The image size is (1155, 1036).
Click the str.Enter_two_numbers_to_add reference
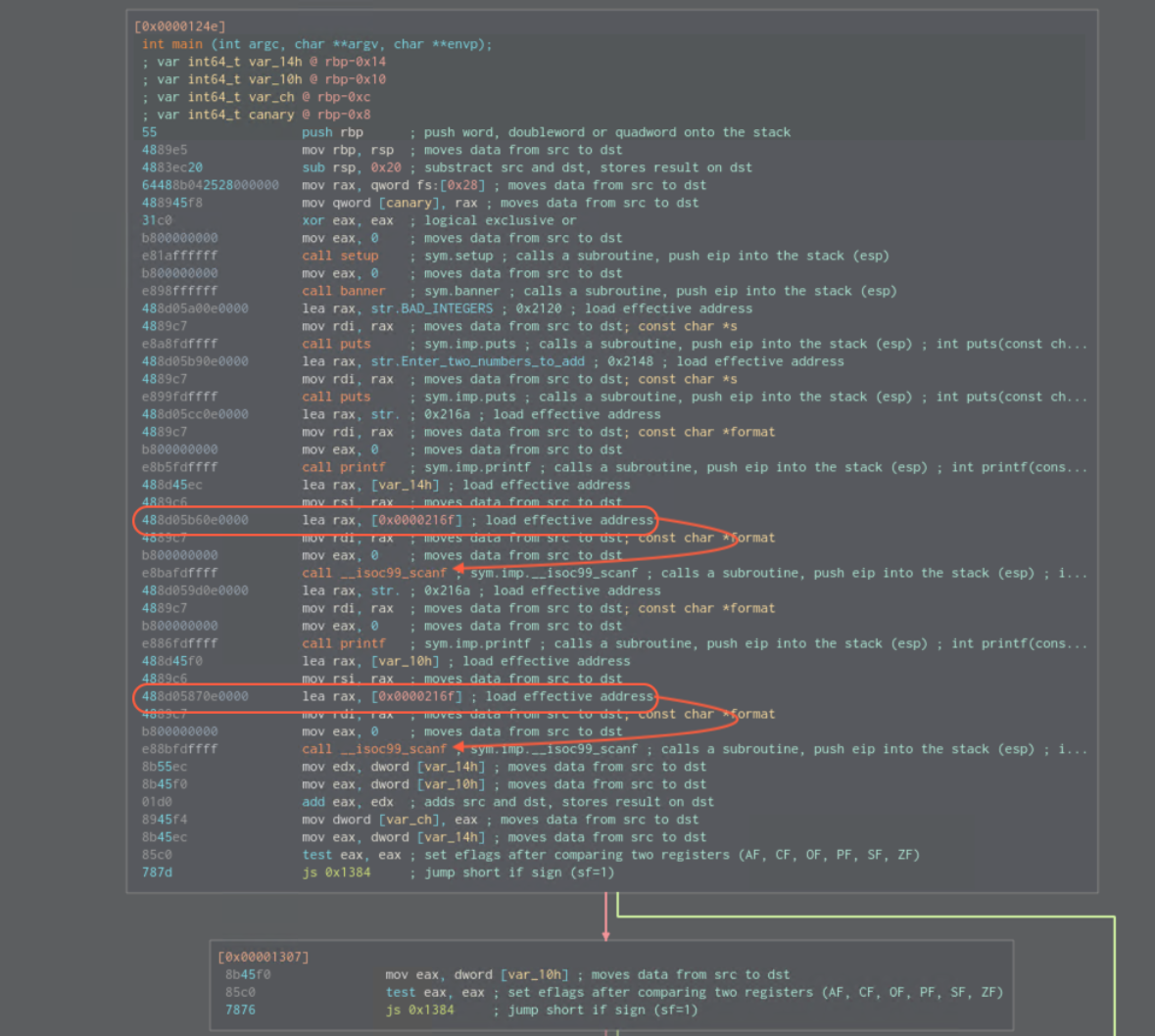(x=477, y=361)
